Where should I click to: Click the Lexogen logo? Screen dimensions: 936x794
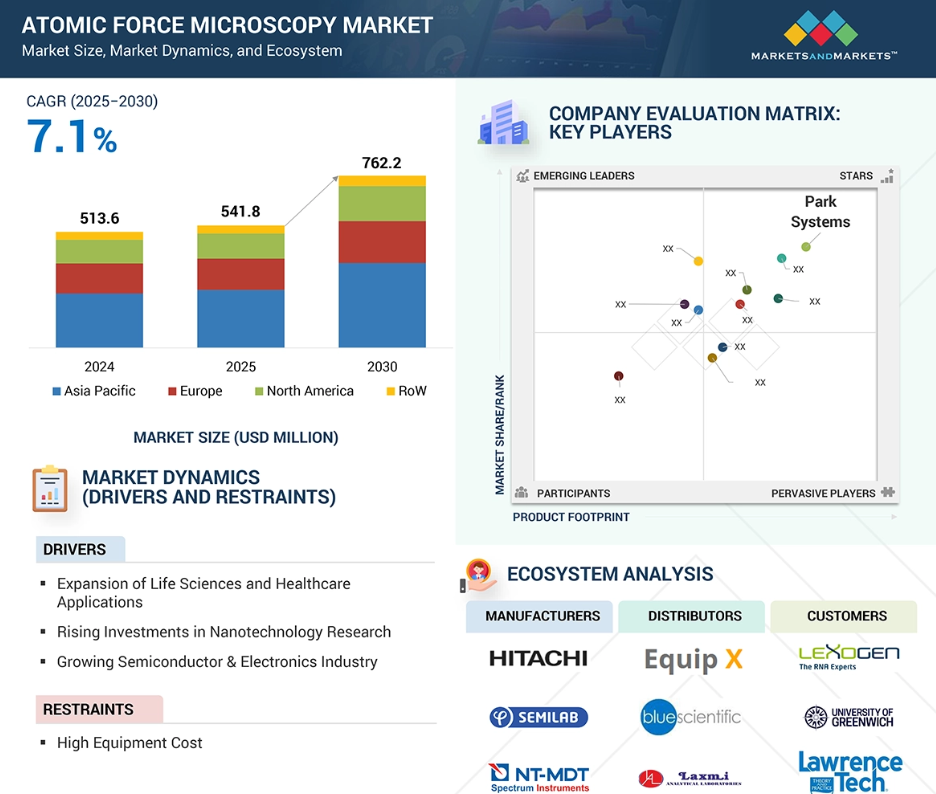tap(849, 657)
